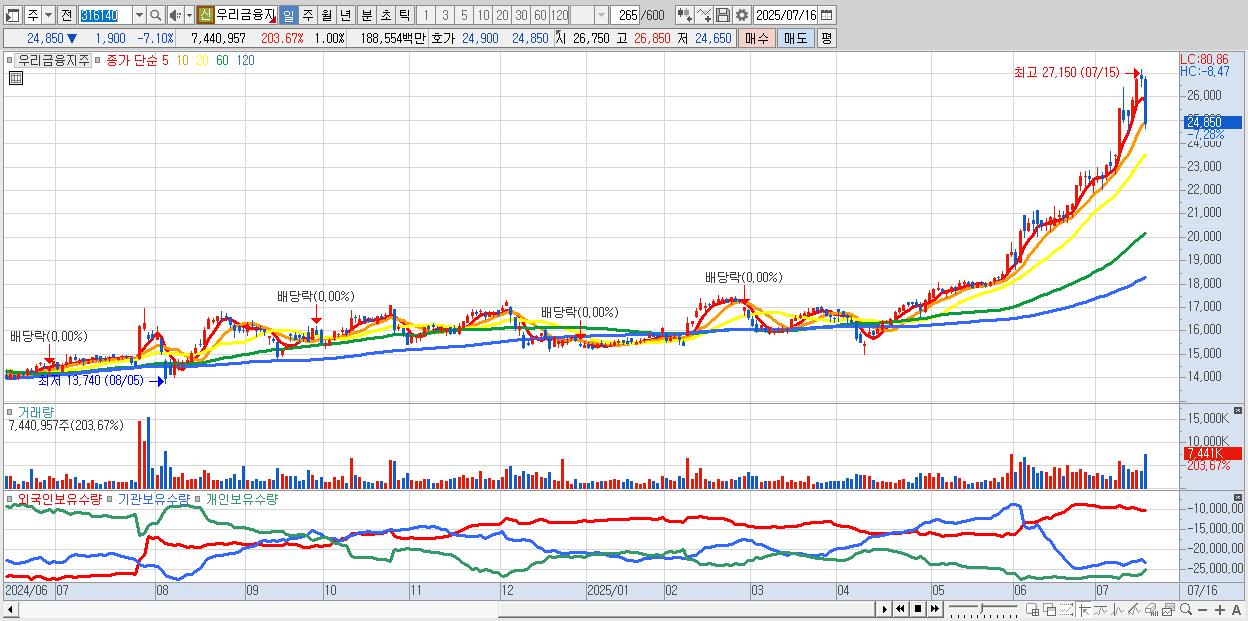Open the dropdown next to the speaker icon
Image resolution: width=1248 pixels, height=621 pixels.
pyautogui.click(x=189, y=16)
